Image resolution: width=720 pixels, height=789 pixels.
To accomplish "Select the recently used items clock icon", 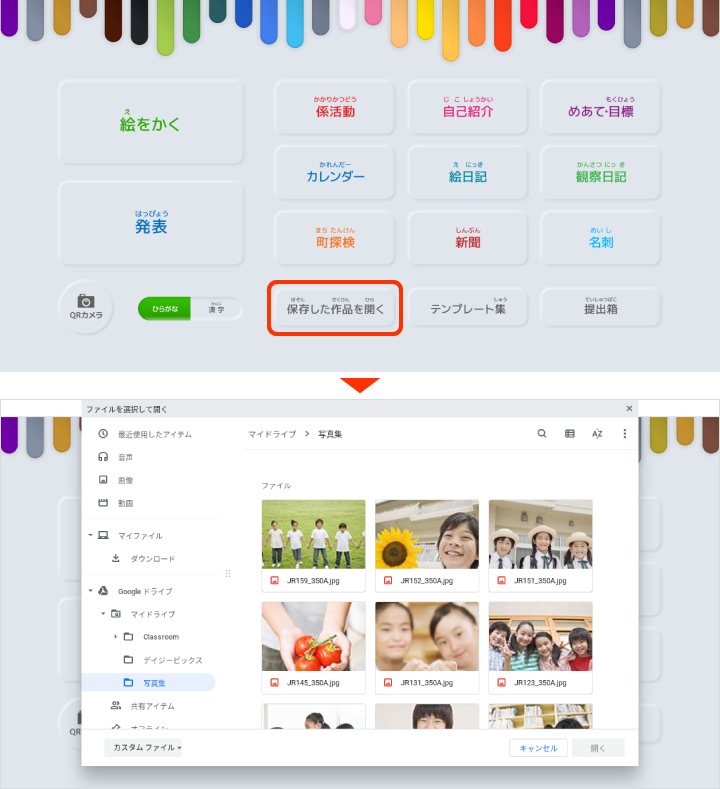I will point(103,434).
